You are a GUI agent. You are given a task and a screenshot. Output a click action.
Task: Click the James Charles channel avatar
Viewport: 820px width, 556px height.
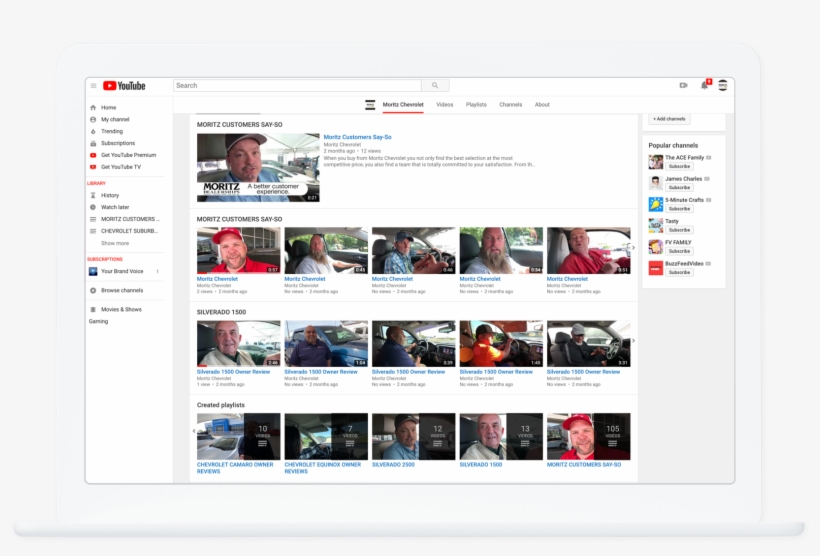656,183
